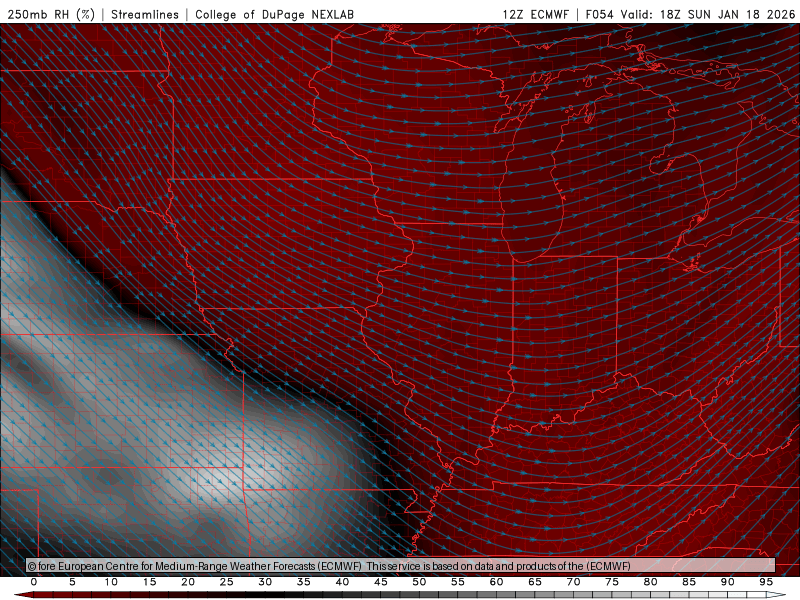Select the "18Z SUN JAN 18 2026" valid time
Viewport: 800px width, 600px height.
728,14
